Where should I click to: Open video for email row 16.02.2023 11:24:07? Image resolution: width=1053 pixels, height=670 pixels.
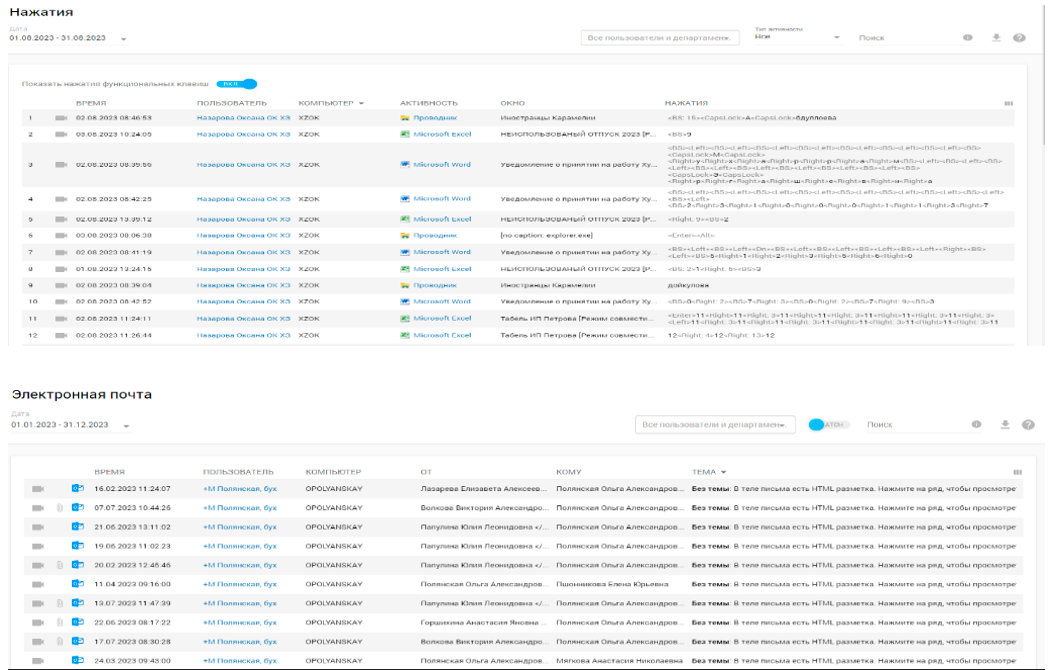38,489
